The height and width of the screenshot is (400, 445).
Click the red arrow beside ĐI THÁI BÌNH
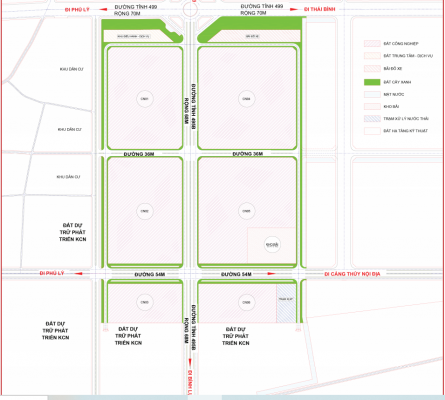[294, 9]
